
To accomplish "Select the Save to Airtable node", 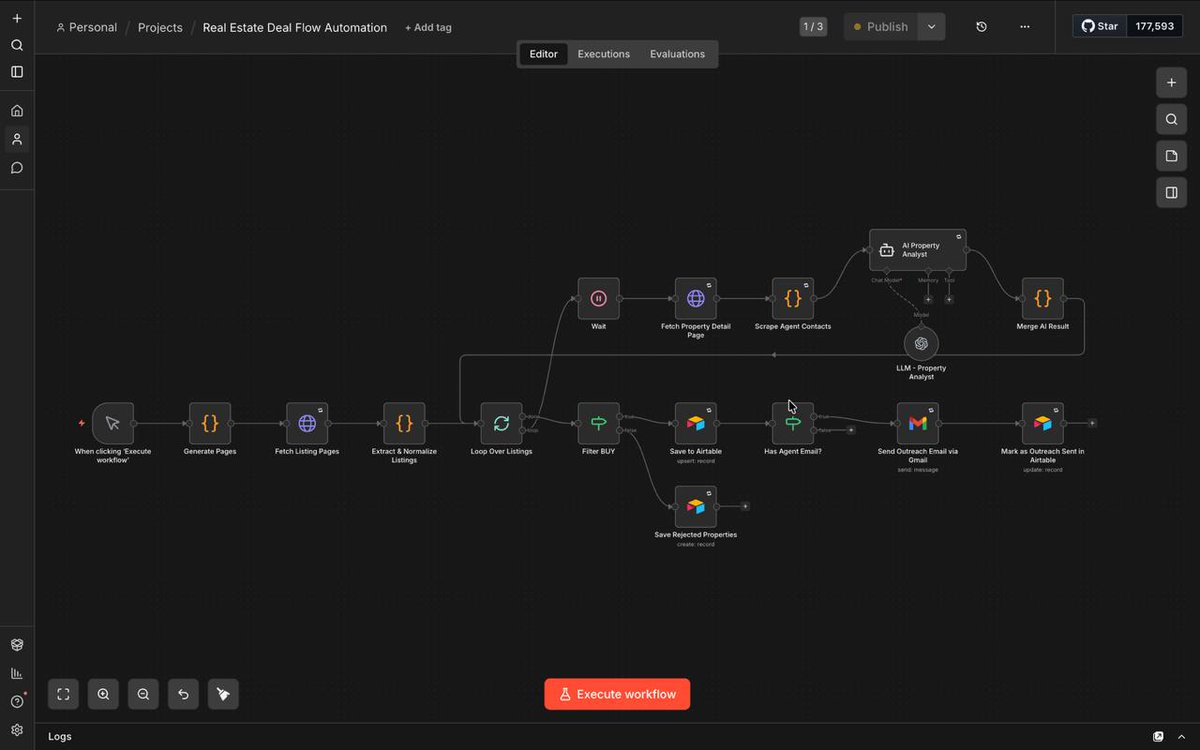I will 696,424.
